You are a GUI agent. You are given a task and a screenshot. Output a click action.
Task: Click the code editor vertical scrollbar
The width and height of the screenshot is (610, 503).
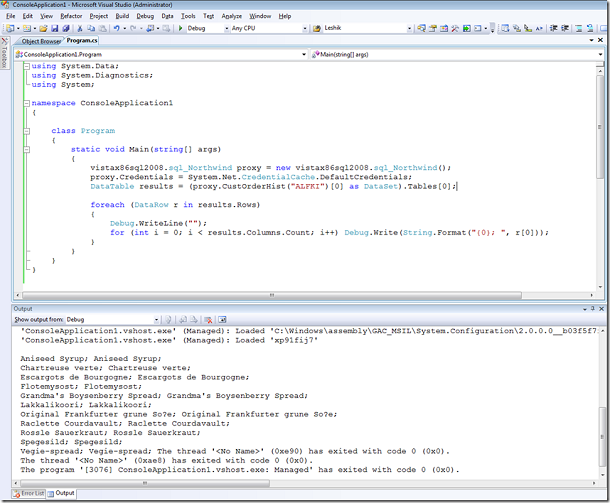coord(600,126)
